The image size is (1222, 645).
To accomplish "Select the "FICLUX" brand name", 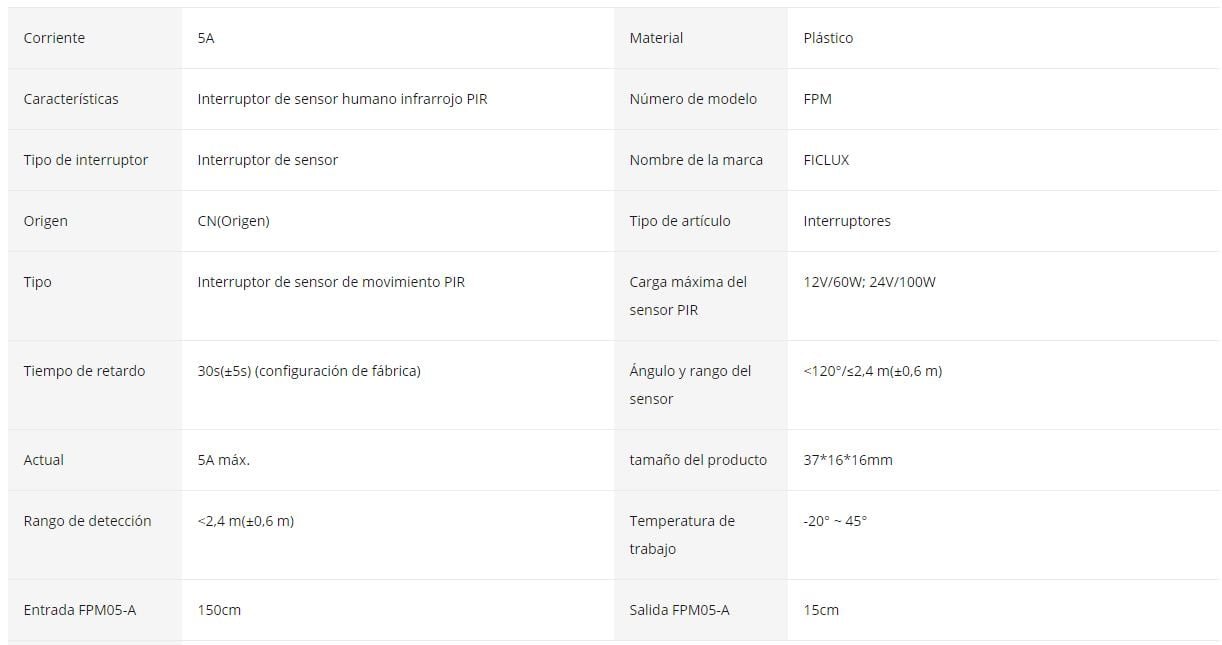I will [x=826, y=160].
